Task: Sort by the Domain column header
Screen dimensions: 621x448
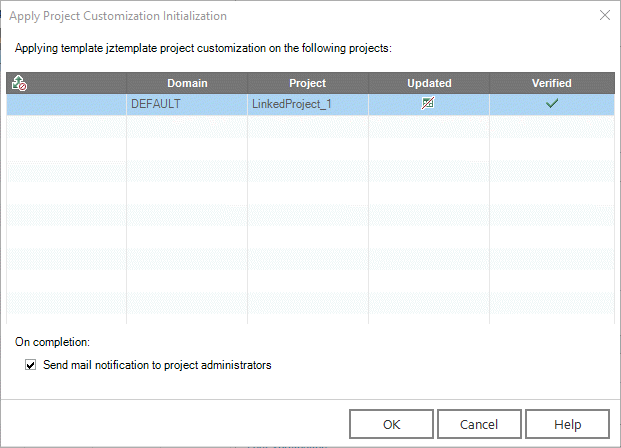Action: (x=187, y=84)
